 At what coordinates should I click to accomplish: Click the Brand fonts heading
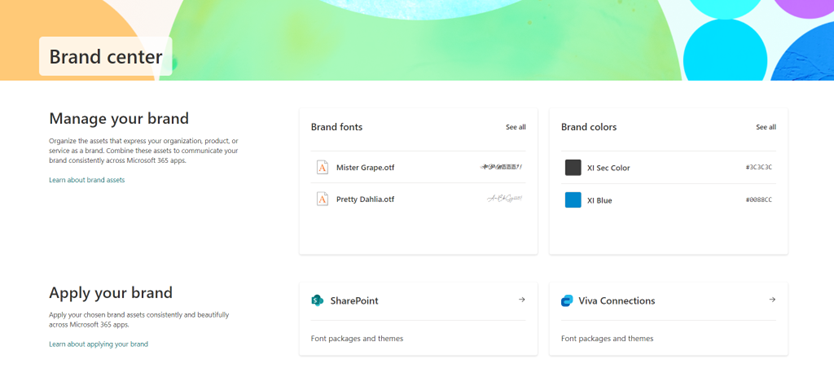337,127
